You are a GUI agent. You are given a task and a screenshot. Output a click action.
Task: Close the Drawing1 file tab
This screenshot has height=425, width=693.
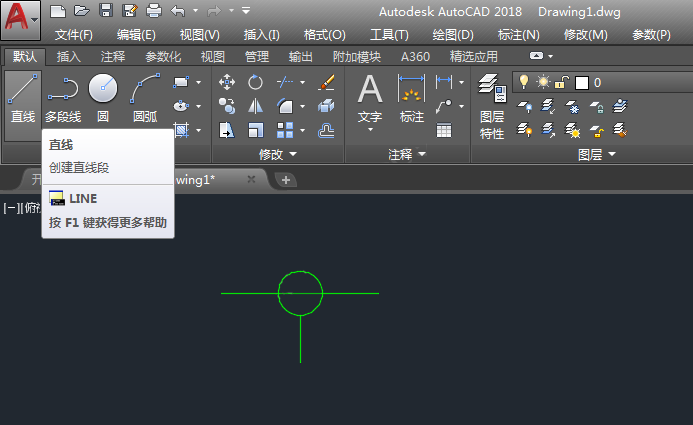pyautogui.click(x=251, y=179)
